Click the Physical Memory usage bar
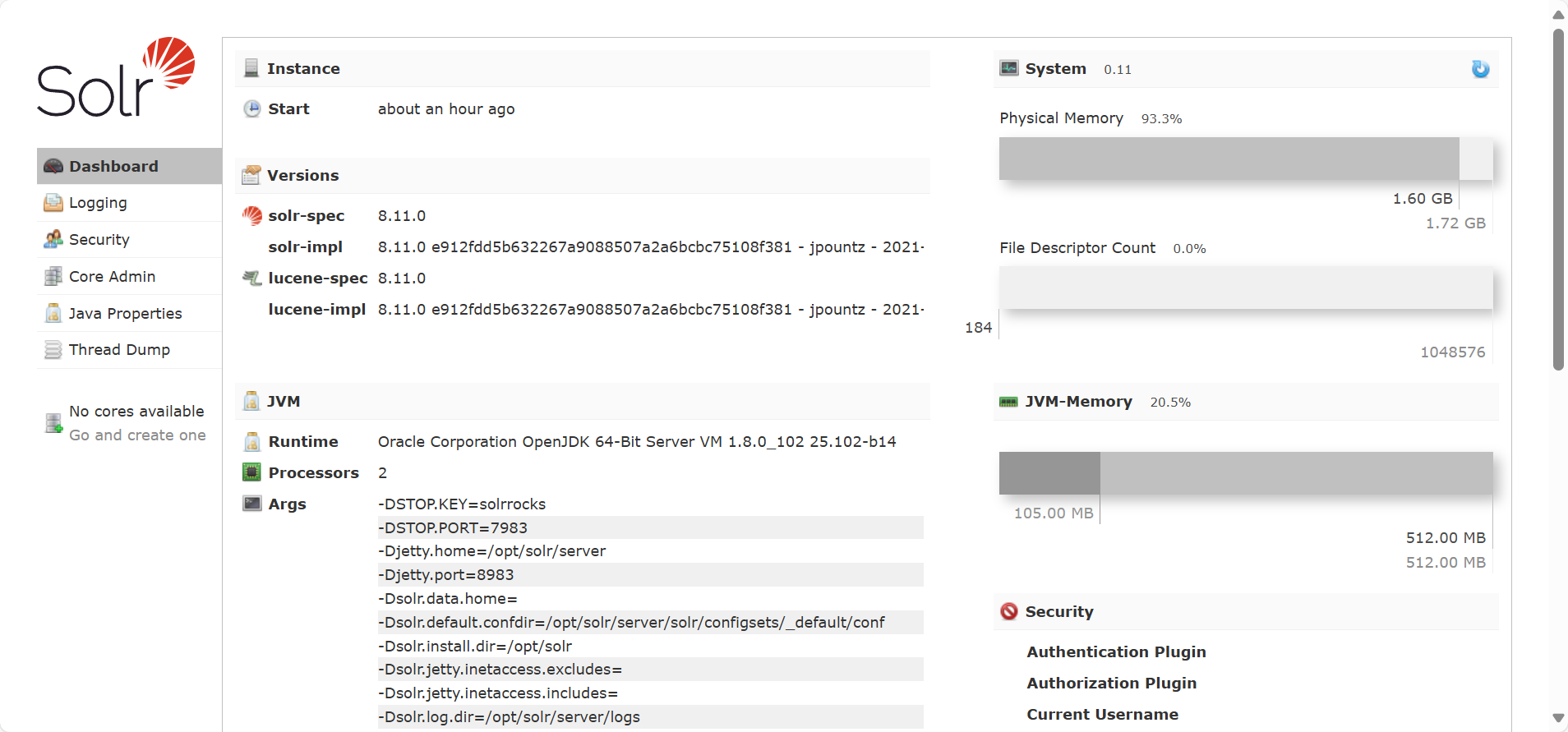The height and width of the screenshot is (732, 1568). [1246, 159]
